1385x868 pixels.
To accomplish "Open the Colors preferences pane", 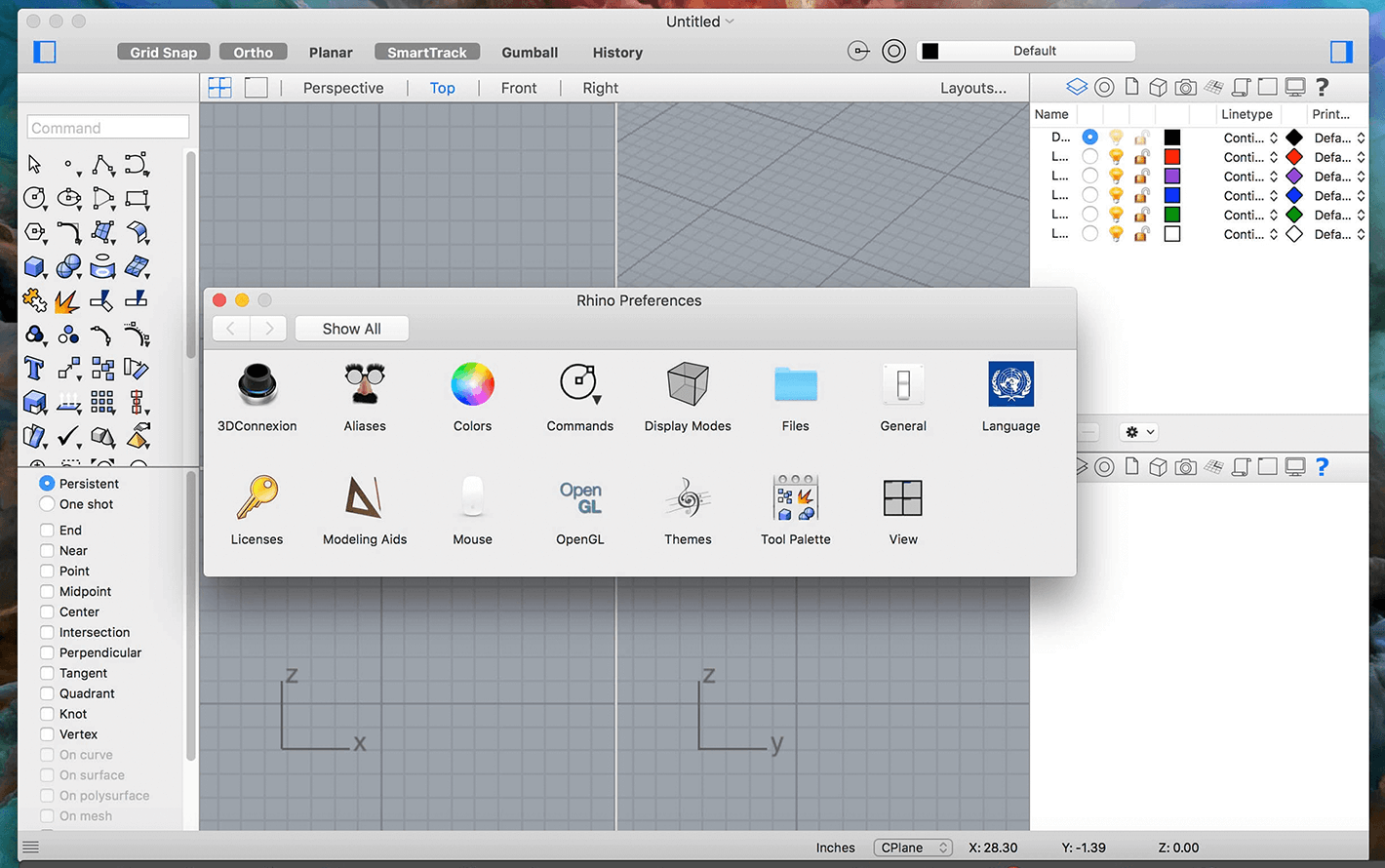I will pyautogui.click(x=473, y=397).
